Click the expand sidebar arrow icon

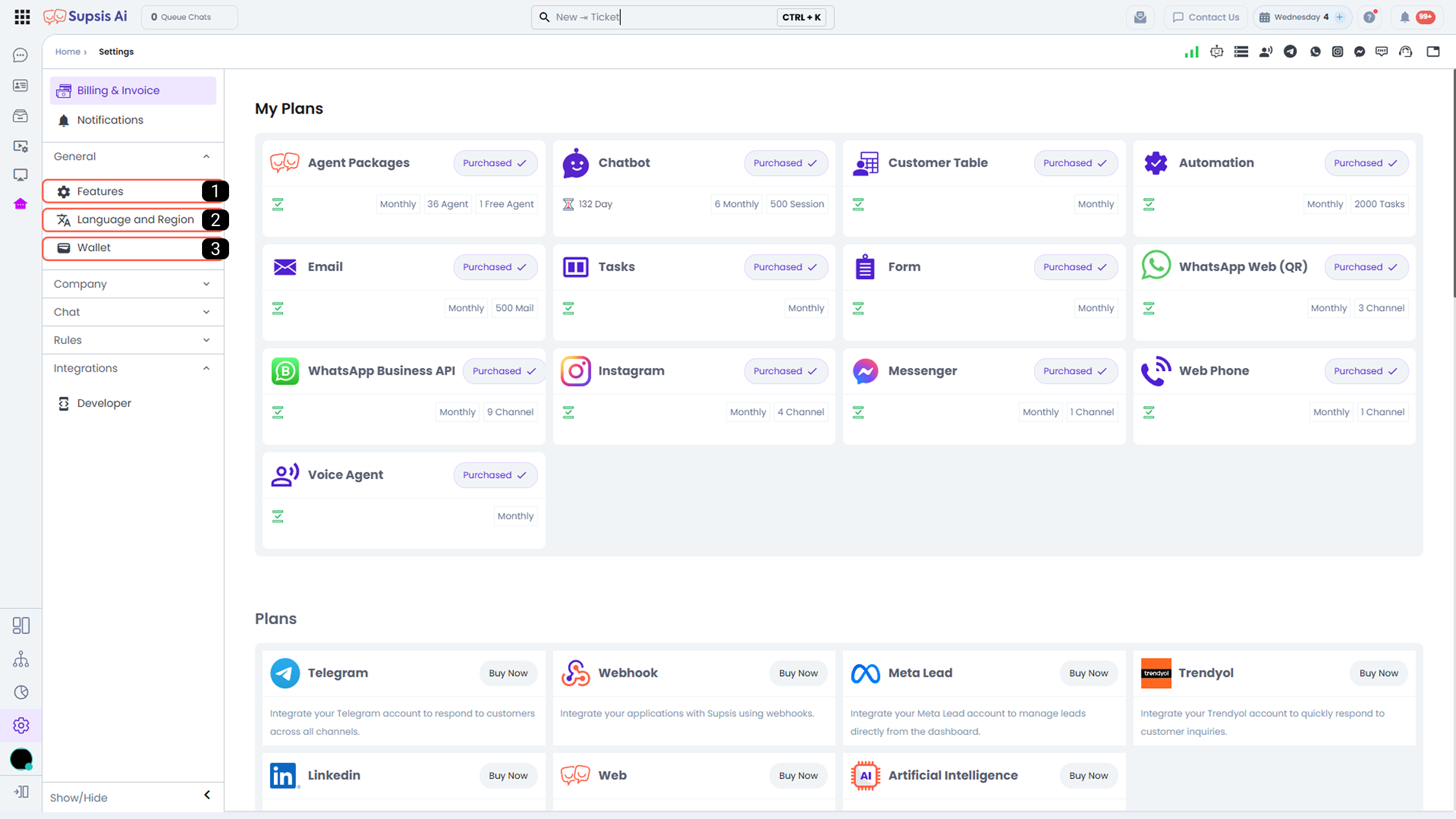(21, 791)
